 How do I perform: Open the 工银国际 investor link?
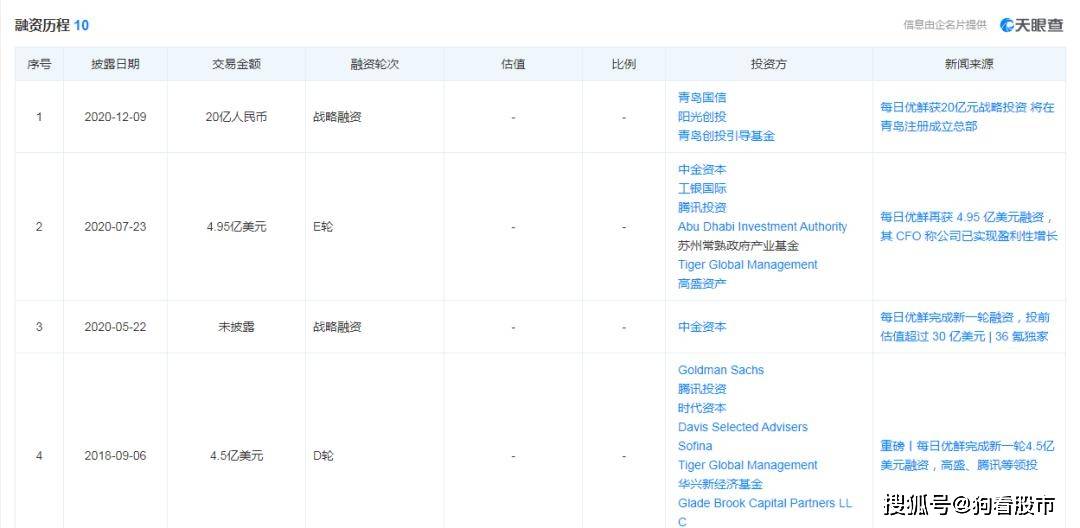(702, 188)
